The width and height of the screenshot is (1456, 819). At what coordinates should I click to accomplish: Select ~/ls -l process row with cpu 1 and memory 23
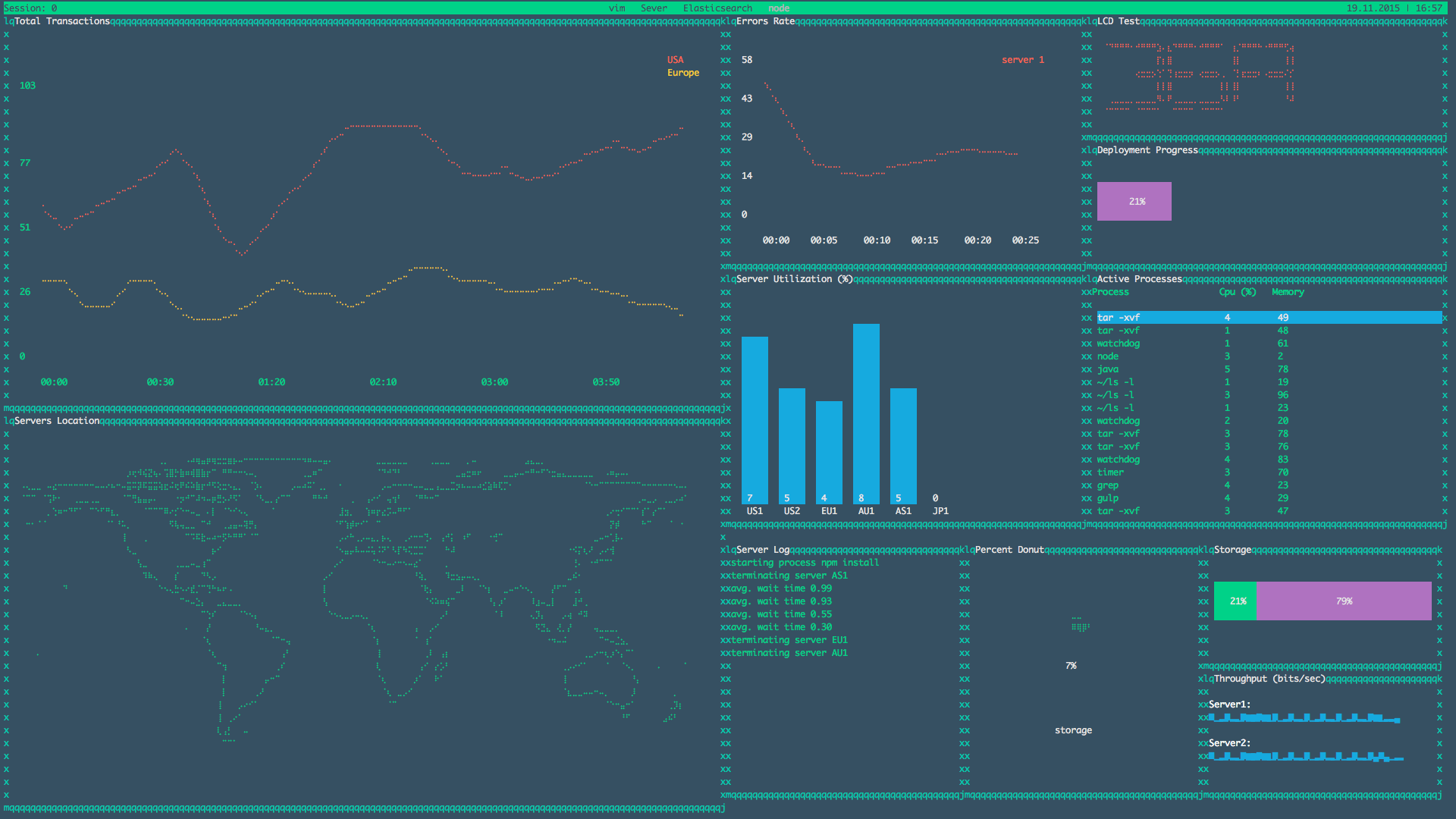pos(1269,408)
